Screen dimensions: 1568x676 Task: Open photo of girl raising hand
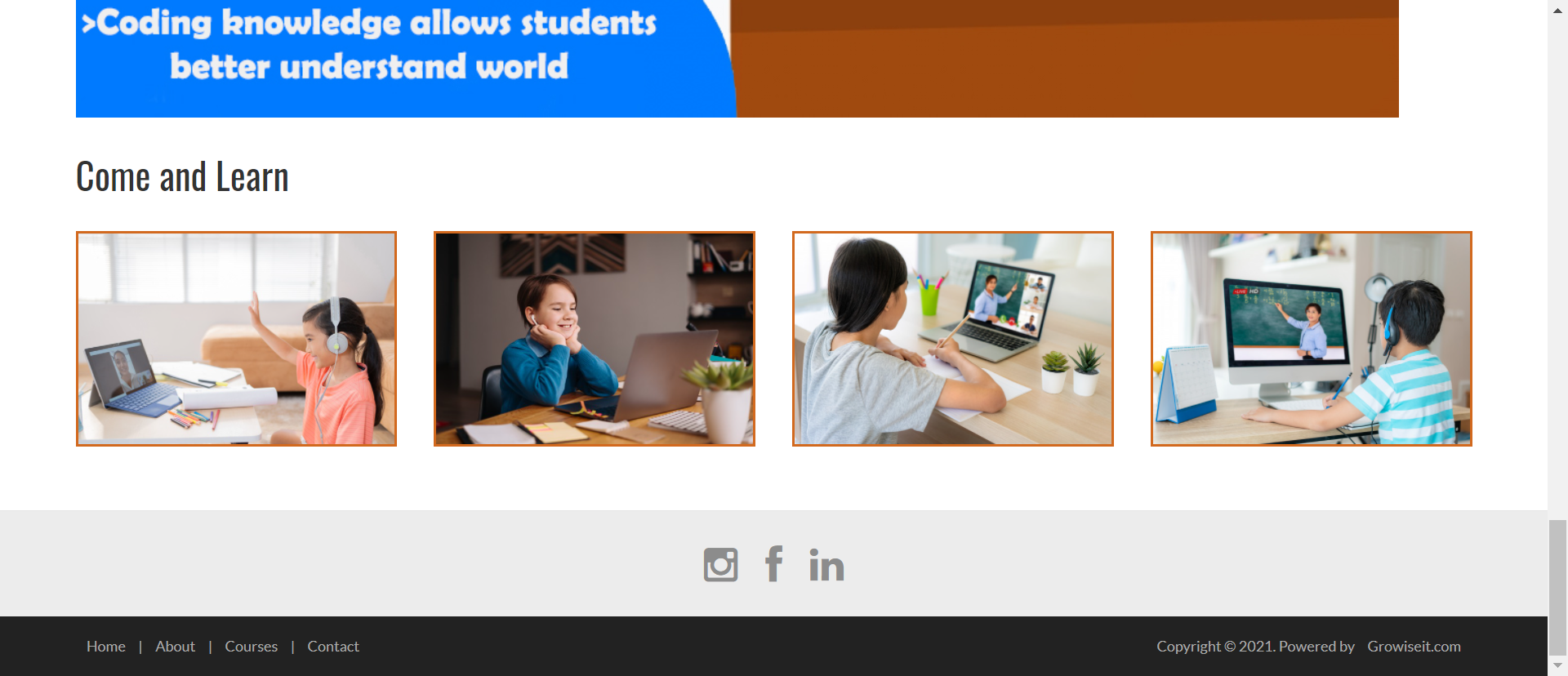[237, 339]
